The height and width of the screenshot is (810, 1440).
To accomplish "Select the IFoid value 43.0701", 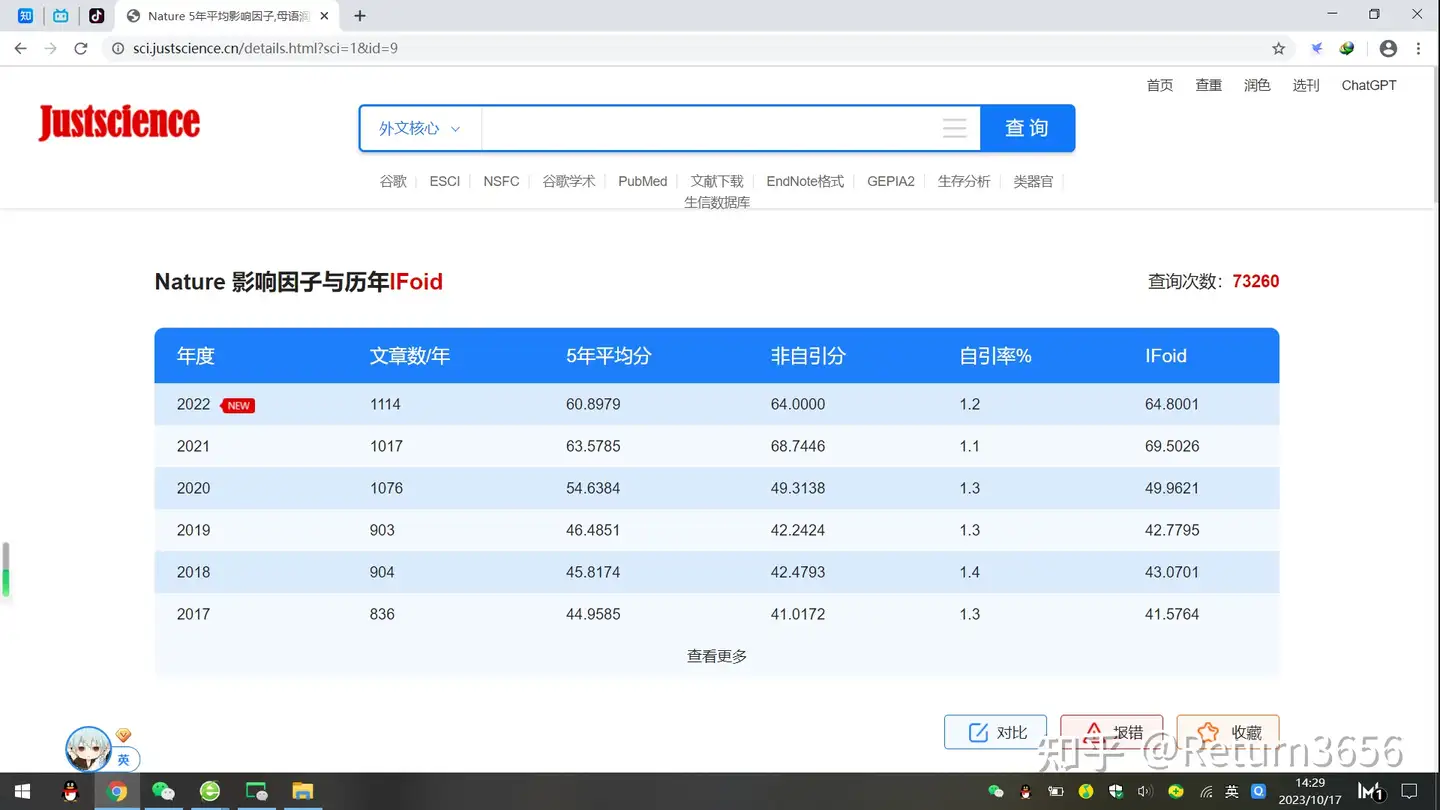I will 1172,572.
